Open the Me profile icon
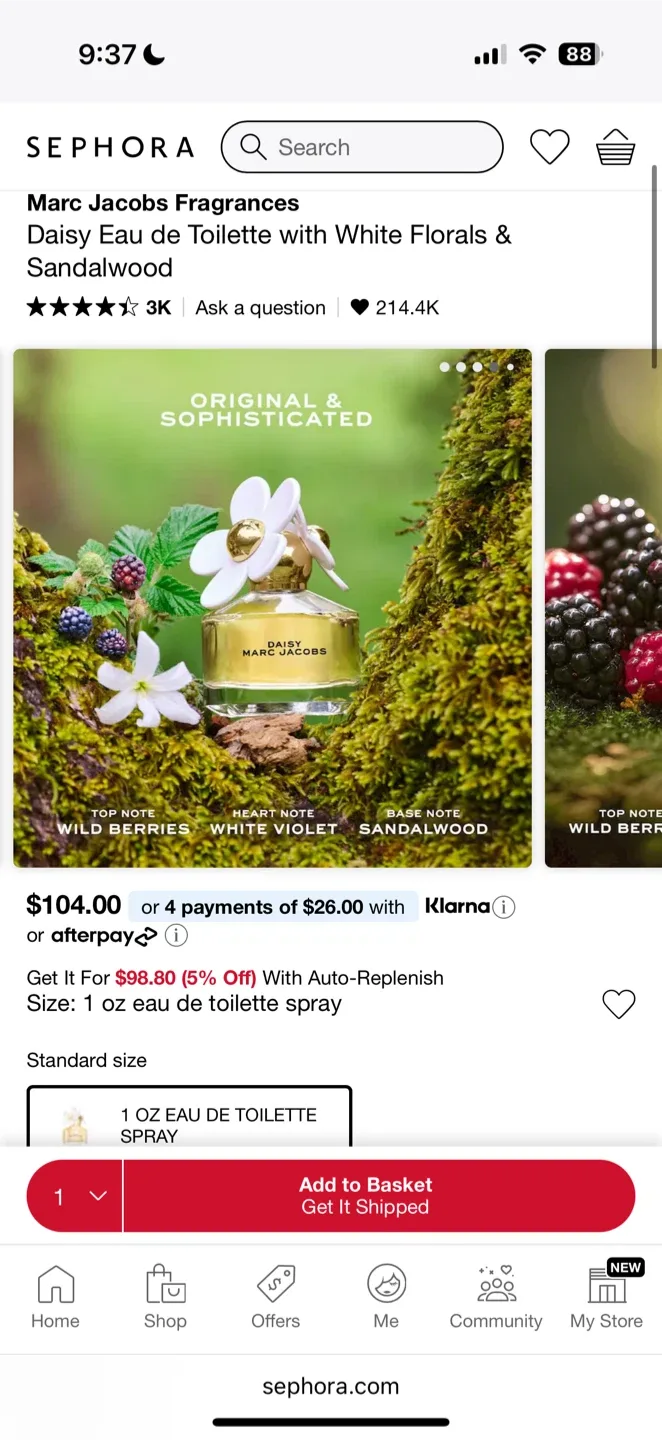The height and width of the screenshot is (1440, 662). click(x=386, y=1296)
